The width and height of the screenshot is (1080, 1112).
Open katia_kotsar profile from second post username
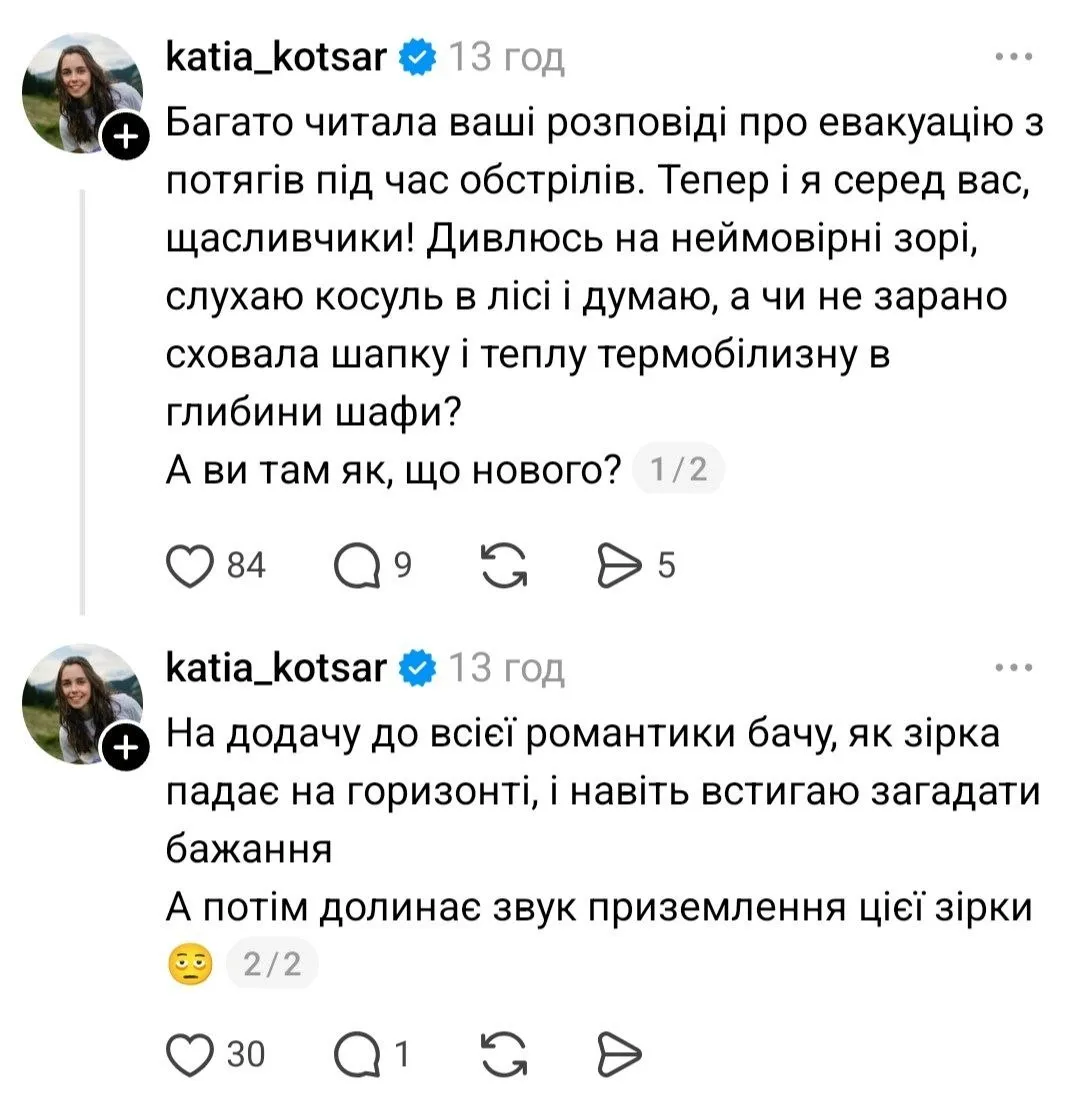coord(276,668)
